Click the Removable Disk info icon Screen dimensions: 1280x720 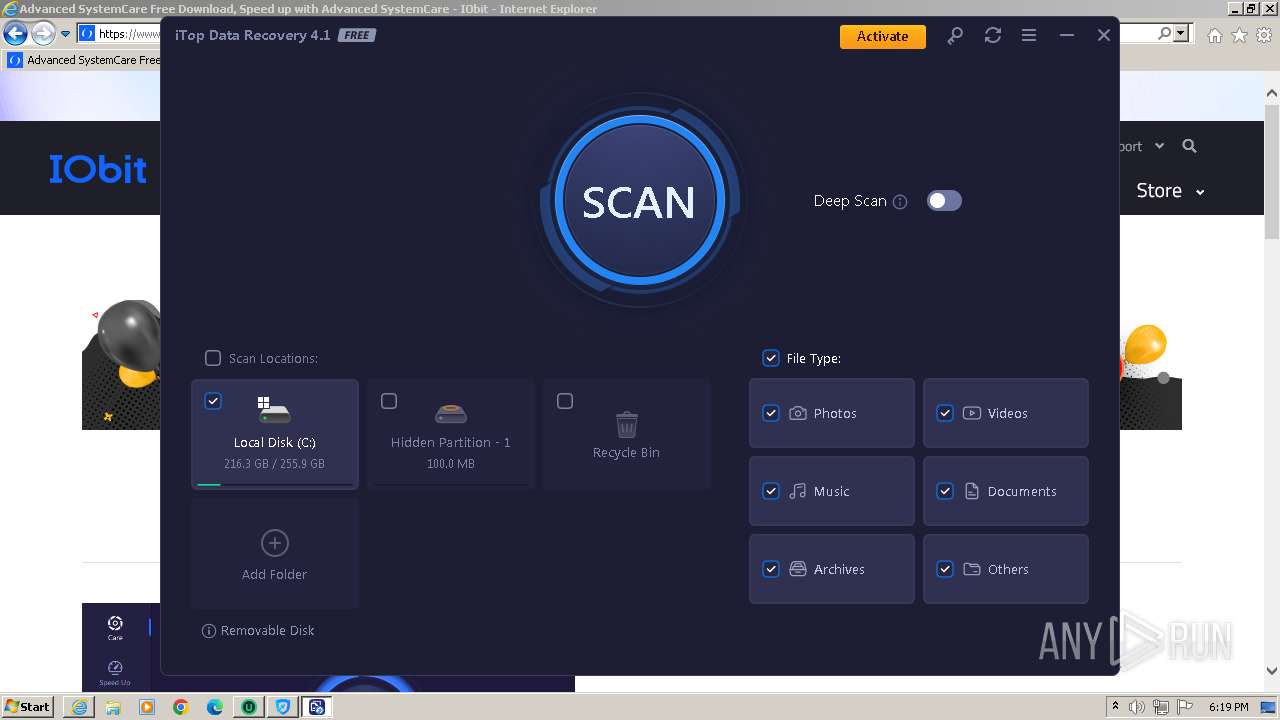[x=209, y=631]
